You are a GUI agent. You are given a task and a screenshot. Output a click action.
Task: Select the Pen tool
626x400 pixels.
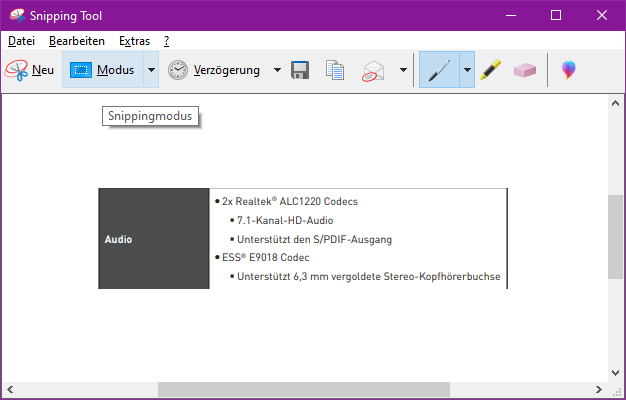coord(439,70)
